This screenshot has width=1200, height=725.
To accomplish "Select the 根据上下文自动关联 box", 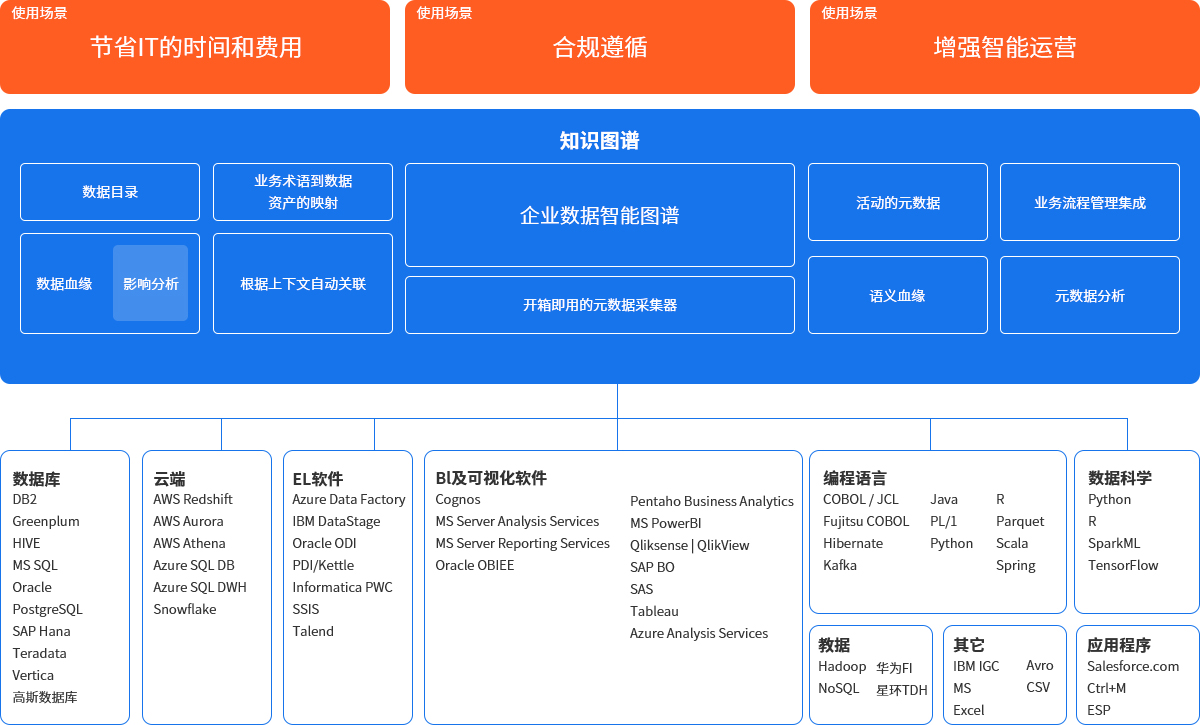I will (303, 283).
